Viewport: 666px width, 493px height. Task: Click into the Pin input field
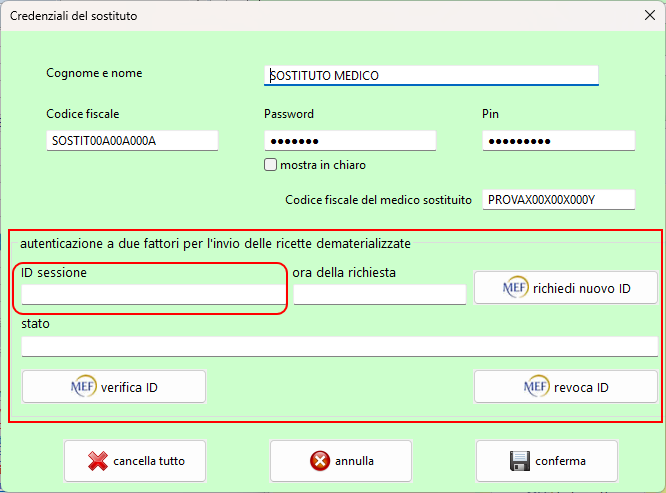coord(558,141)
